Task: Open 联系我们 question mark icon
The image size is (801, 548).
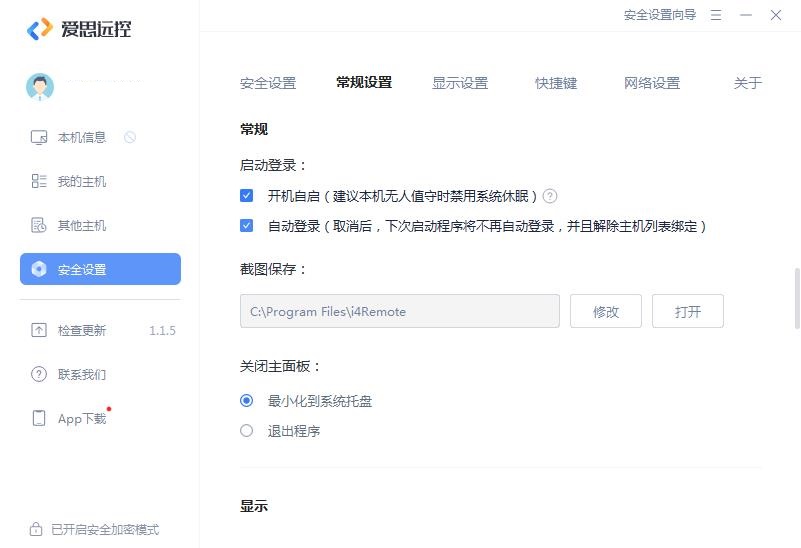Action: [39, 374]
